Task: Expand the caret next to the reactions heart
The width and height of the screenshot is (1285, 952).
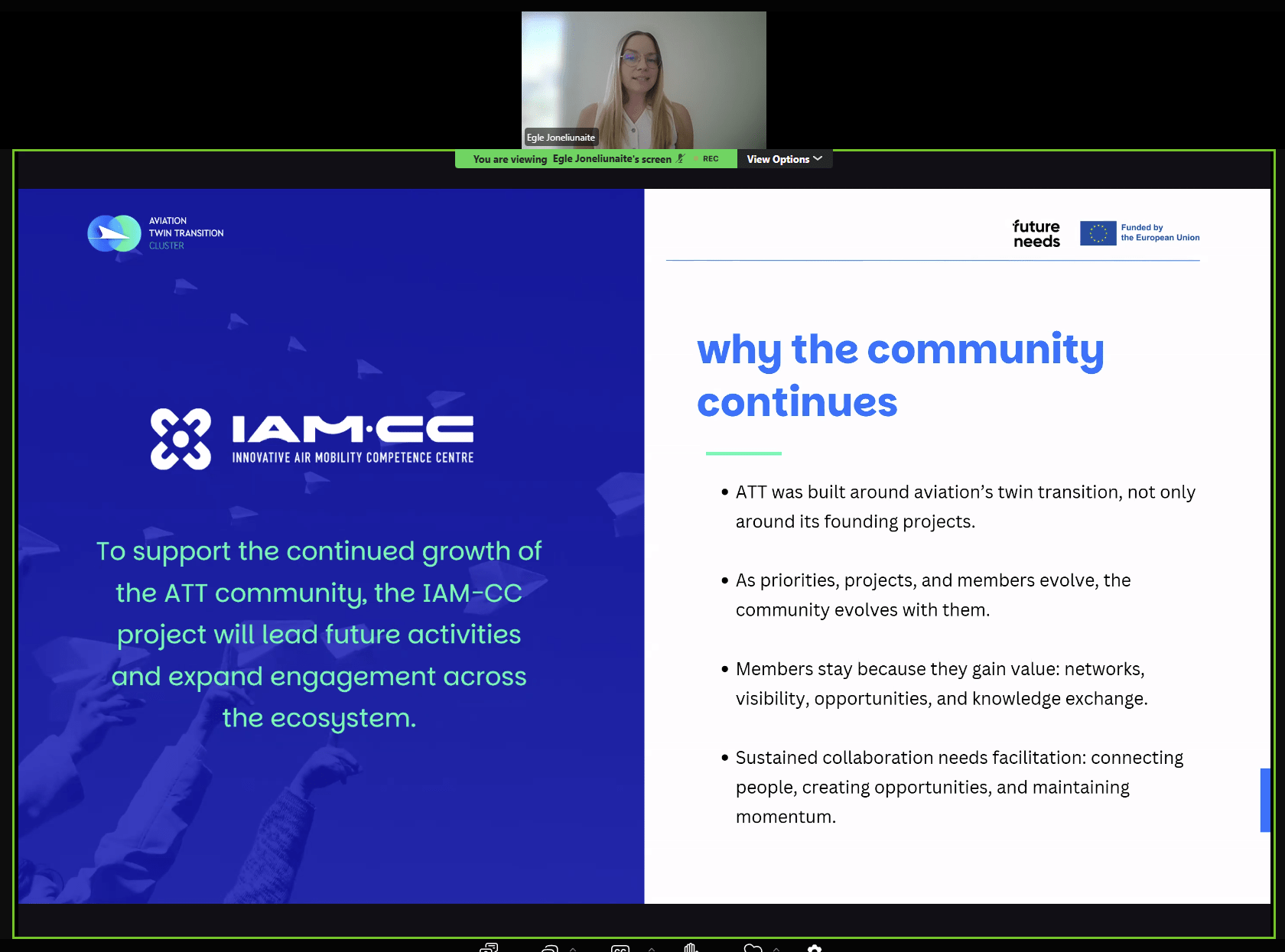Action: coord(776,949)
